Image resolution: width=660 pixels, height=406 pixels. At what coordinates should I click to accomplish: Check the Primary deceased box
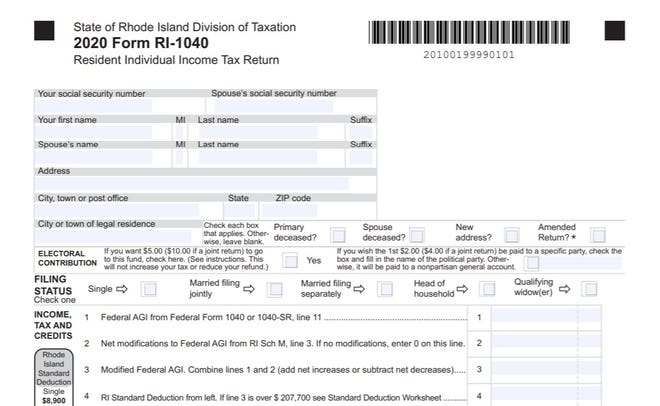[x=338, y=235]
